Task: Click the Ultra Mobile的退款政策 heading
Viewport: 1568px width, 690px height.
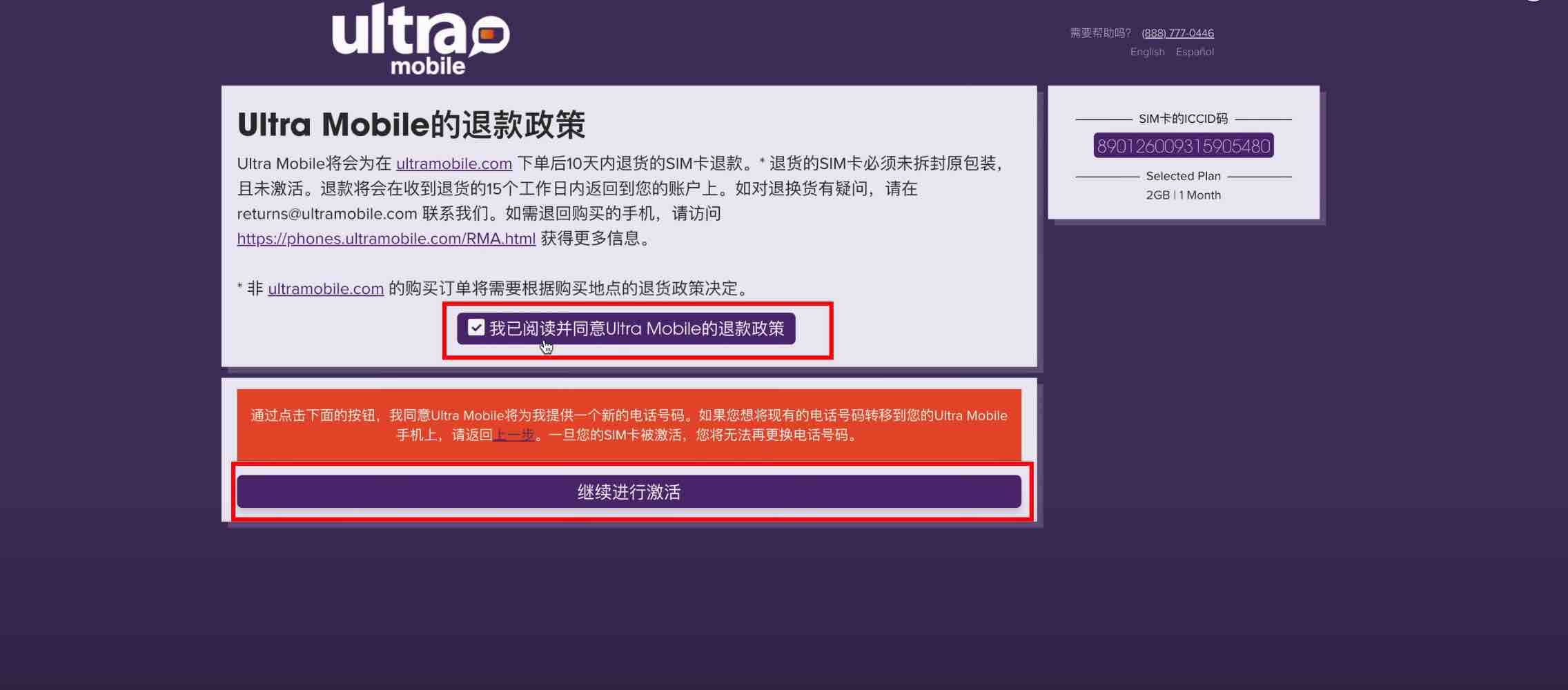Action: click(x=411, y=125)
